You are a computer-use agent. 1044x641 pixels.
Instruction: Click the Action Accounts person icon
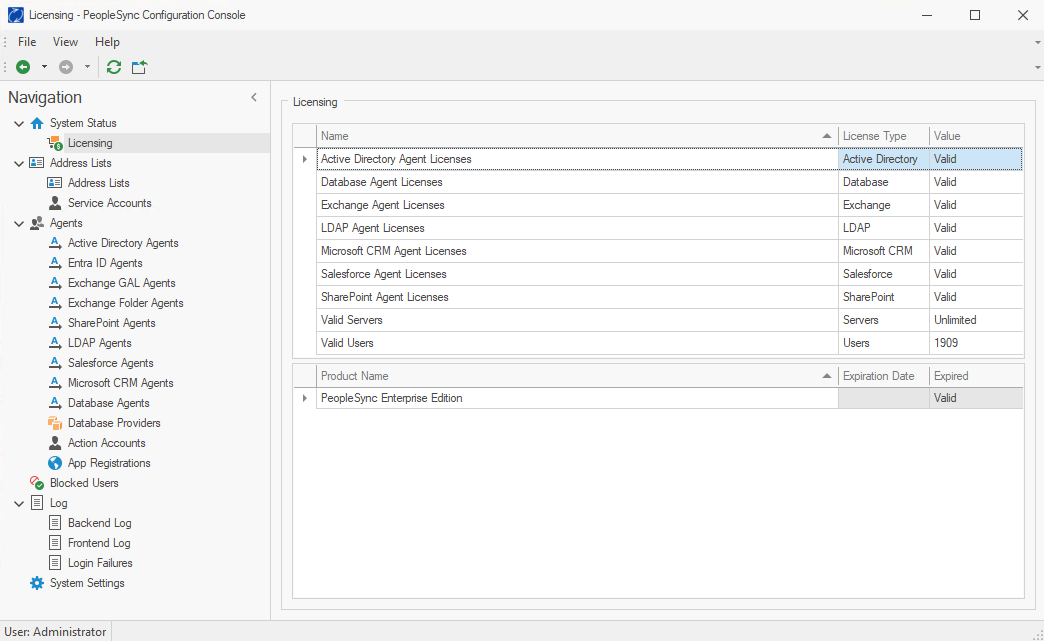click(55, 443)
